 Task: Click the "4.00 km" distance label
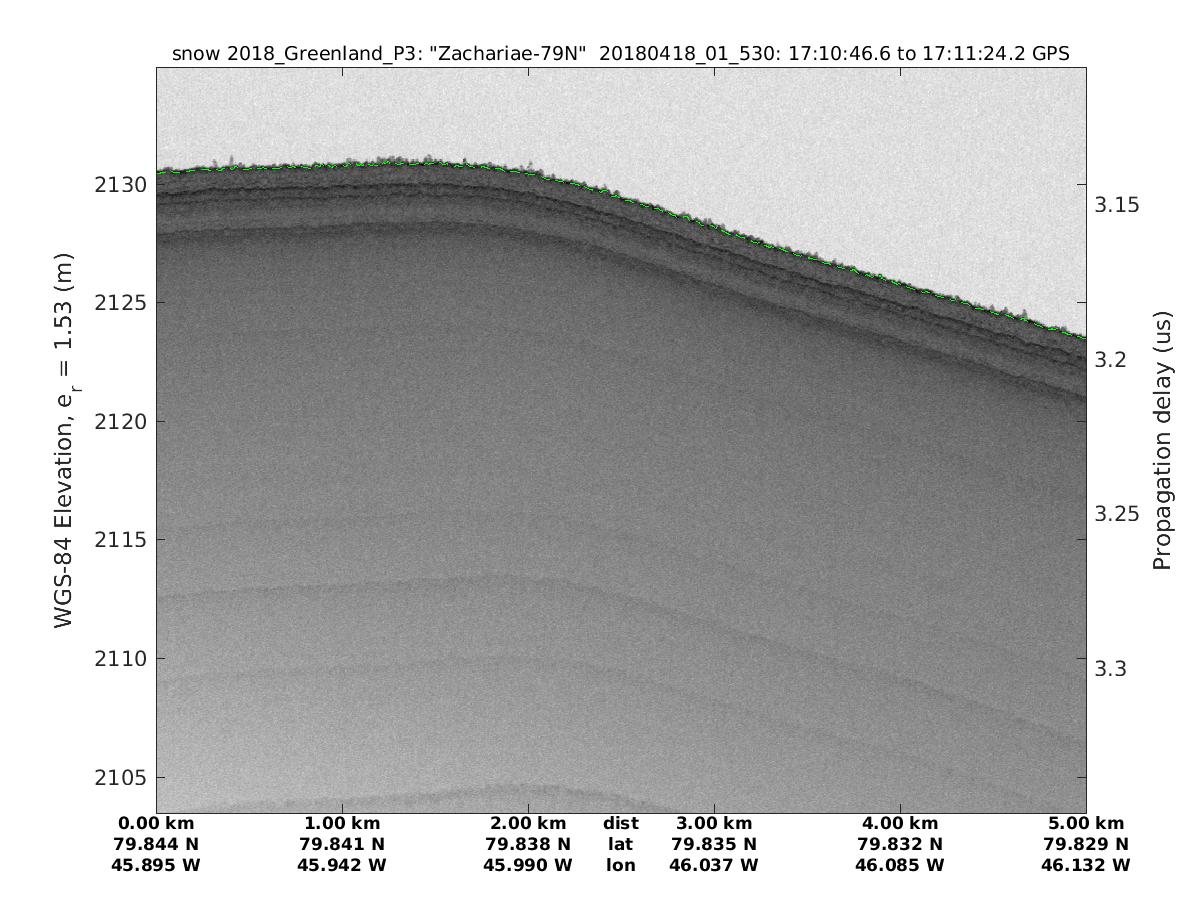point(900,823)
